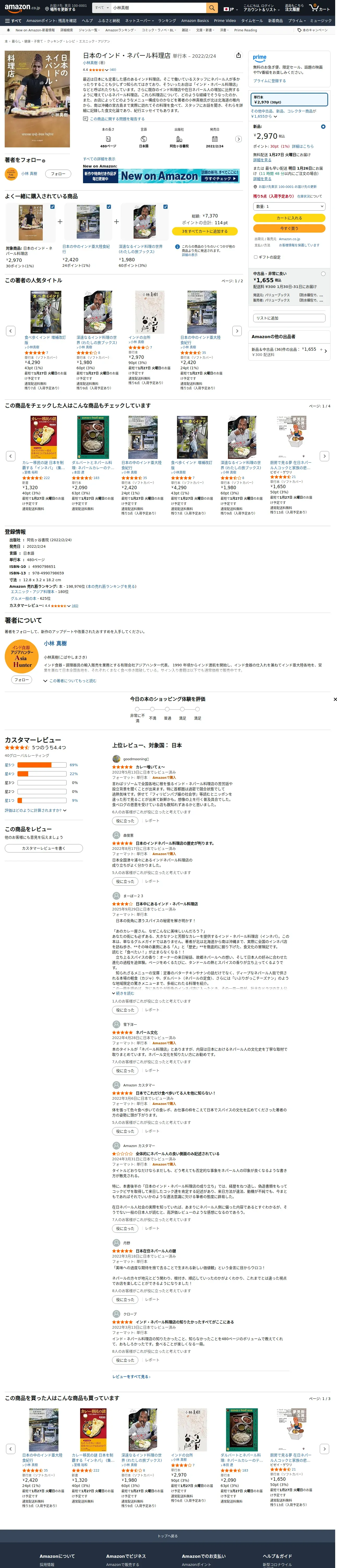Click the author avatar under 著者をフォロー
337x1568 pixels.
pyautogui.click(x=11, y=174)
